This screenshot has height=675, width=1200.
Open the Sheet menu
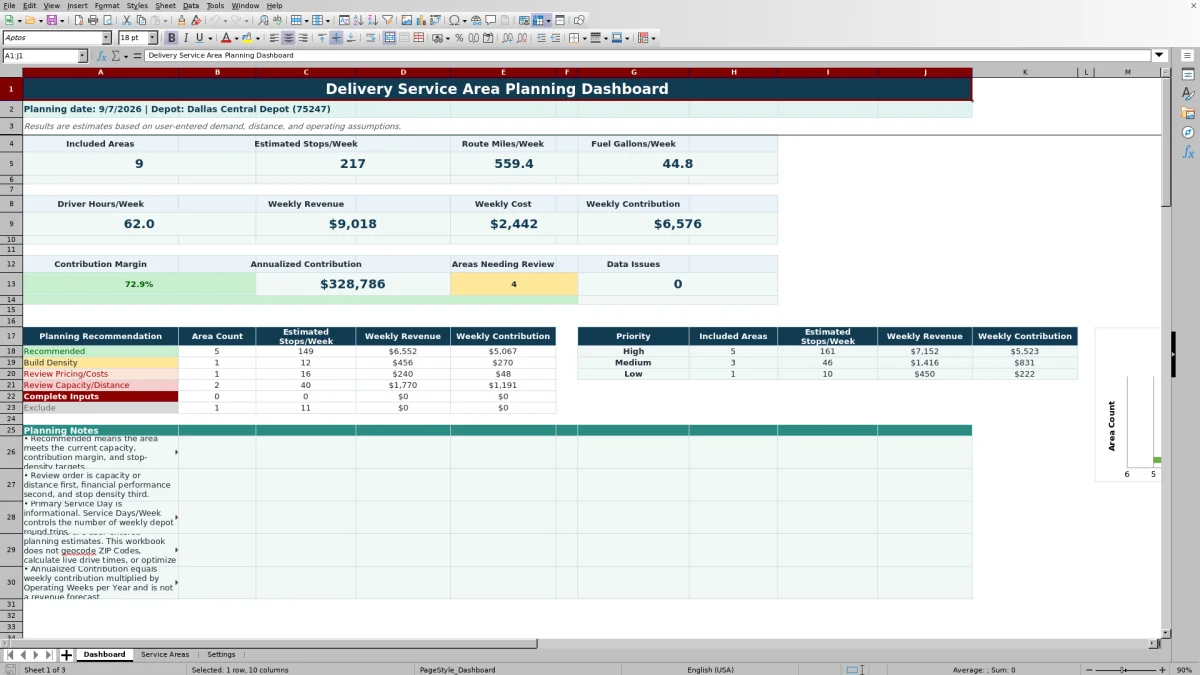165,5
